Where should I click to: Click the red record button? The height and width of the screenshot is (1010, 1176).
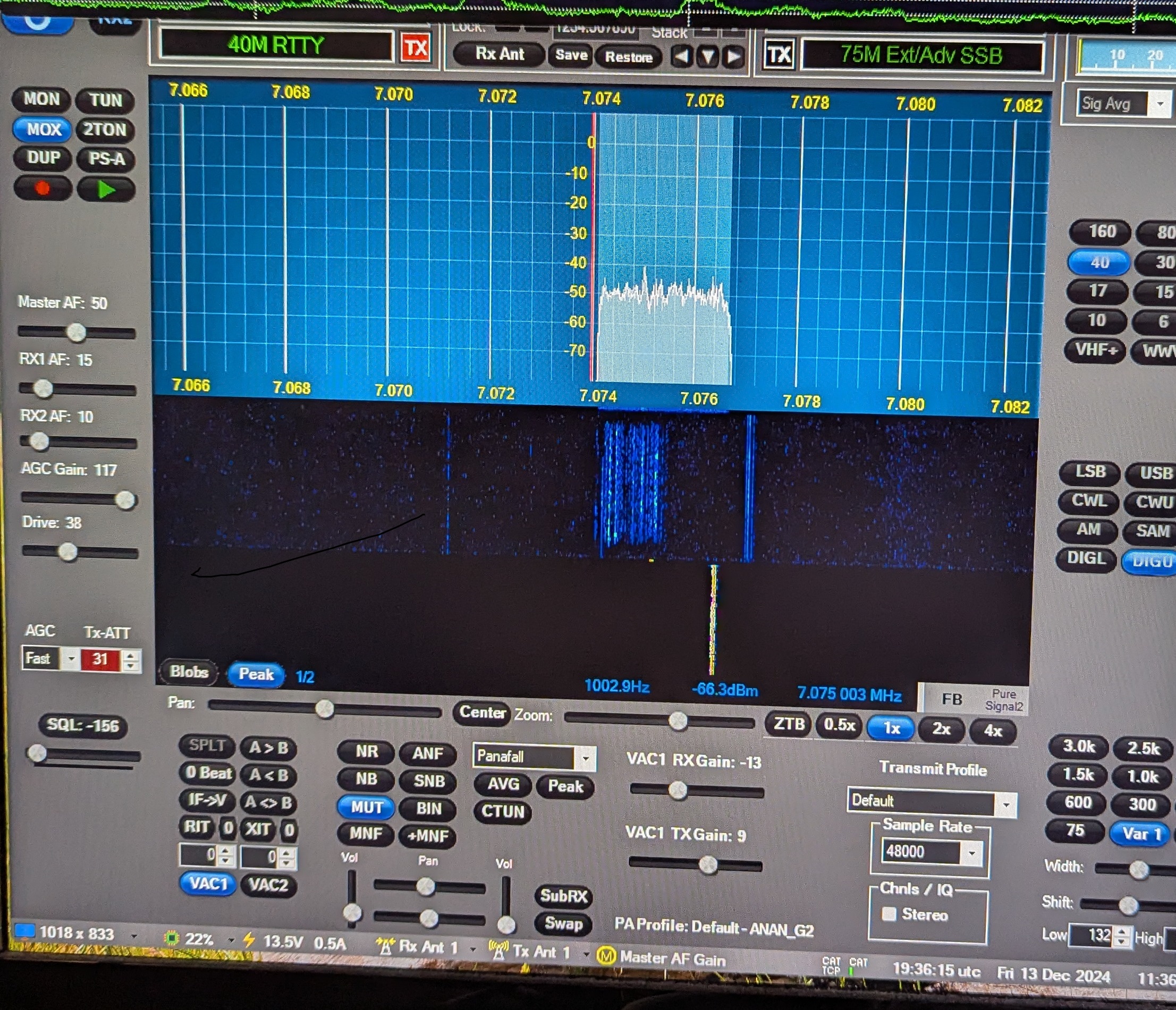tap(43, 189)
